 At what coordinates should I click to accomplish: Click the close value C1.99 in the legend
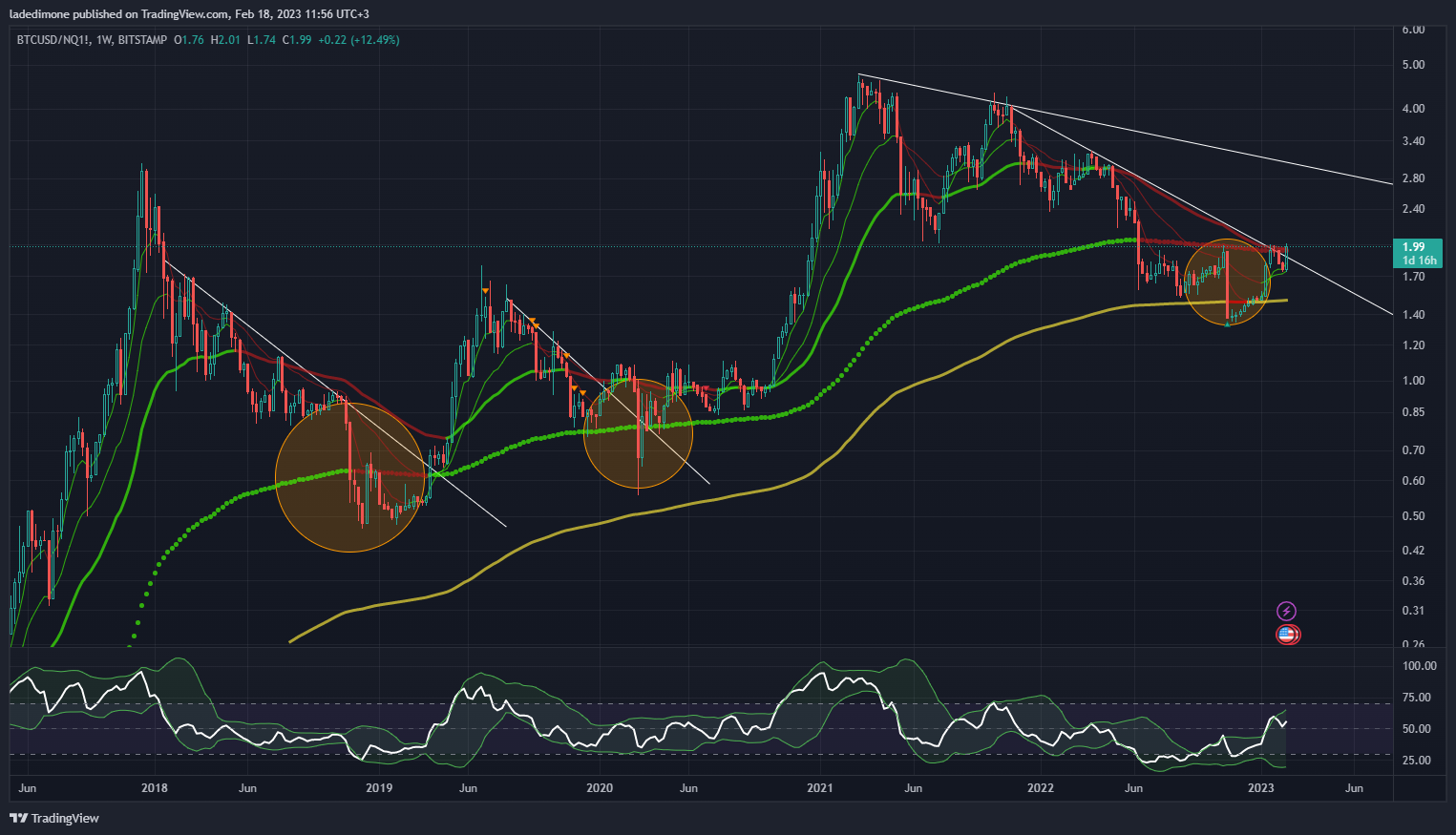[x=297, y=40]
